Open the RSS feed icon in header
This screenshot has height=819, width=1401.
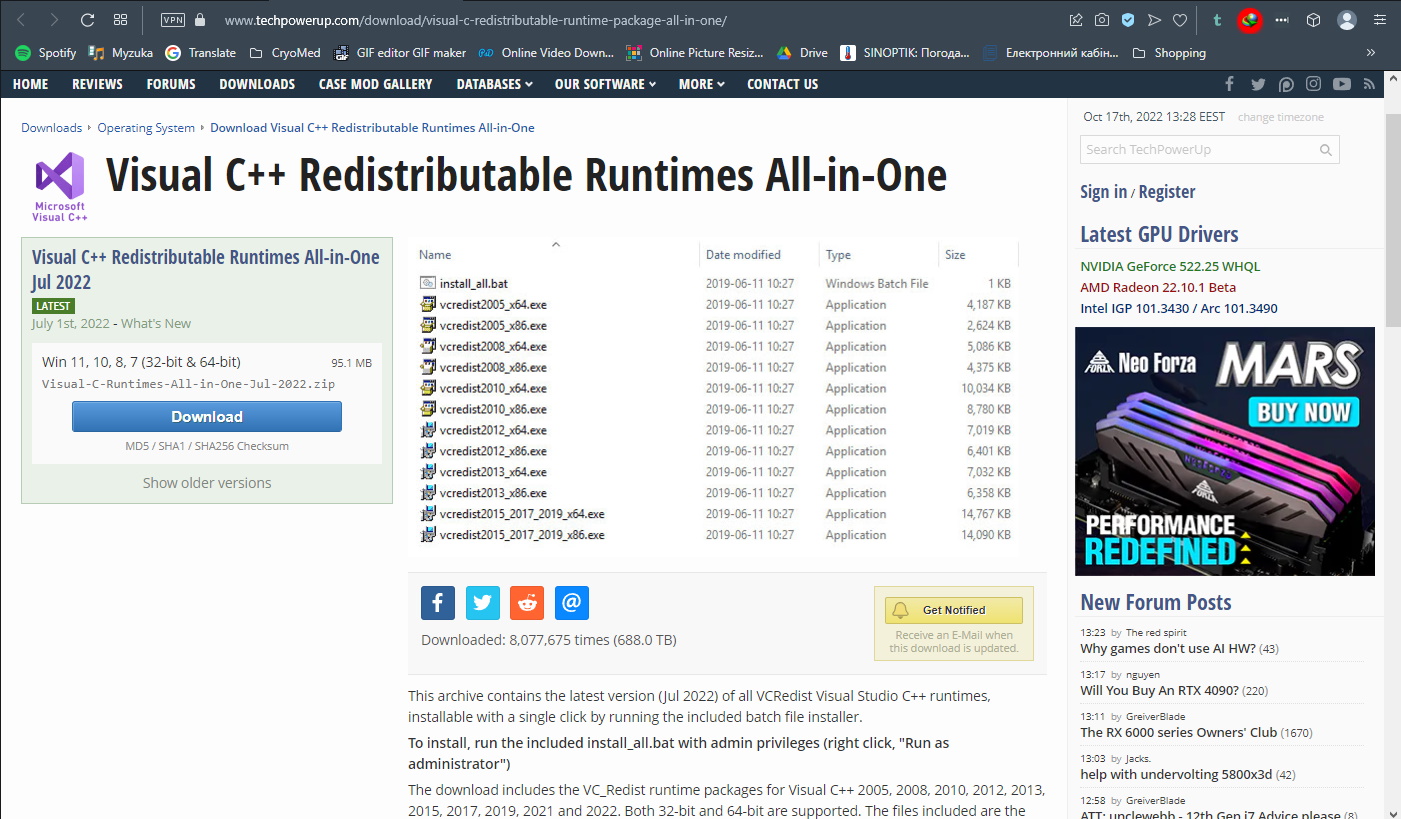pyautogui.click(x=1369, y=84)
